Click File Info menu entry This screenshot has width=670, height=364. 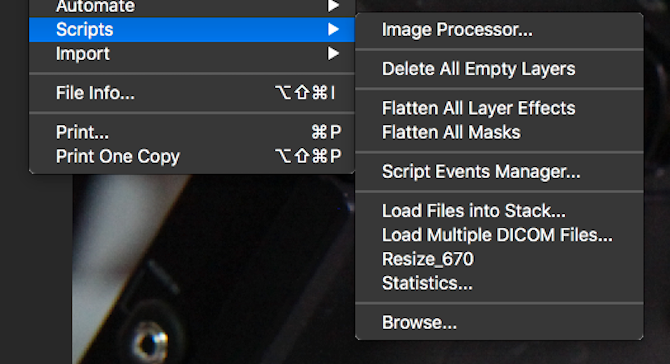pos(191,93)
